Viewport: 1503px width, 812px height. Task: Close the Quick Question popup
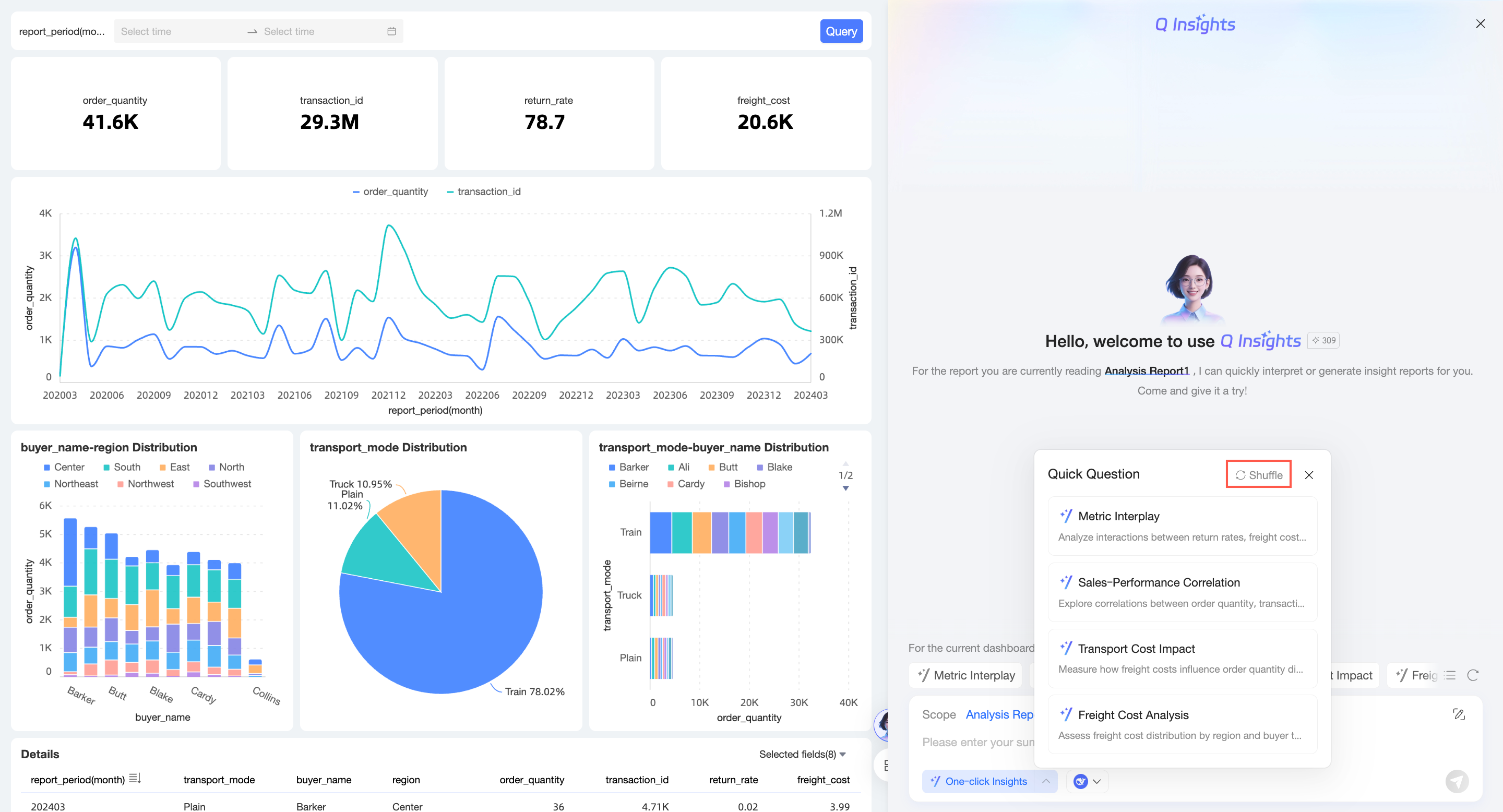coord(1309,475)
